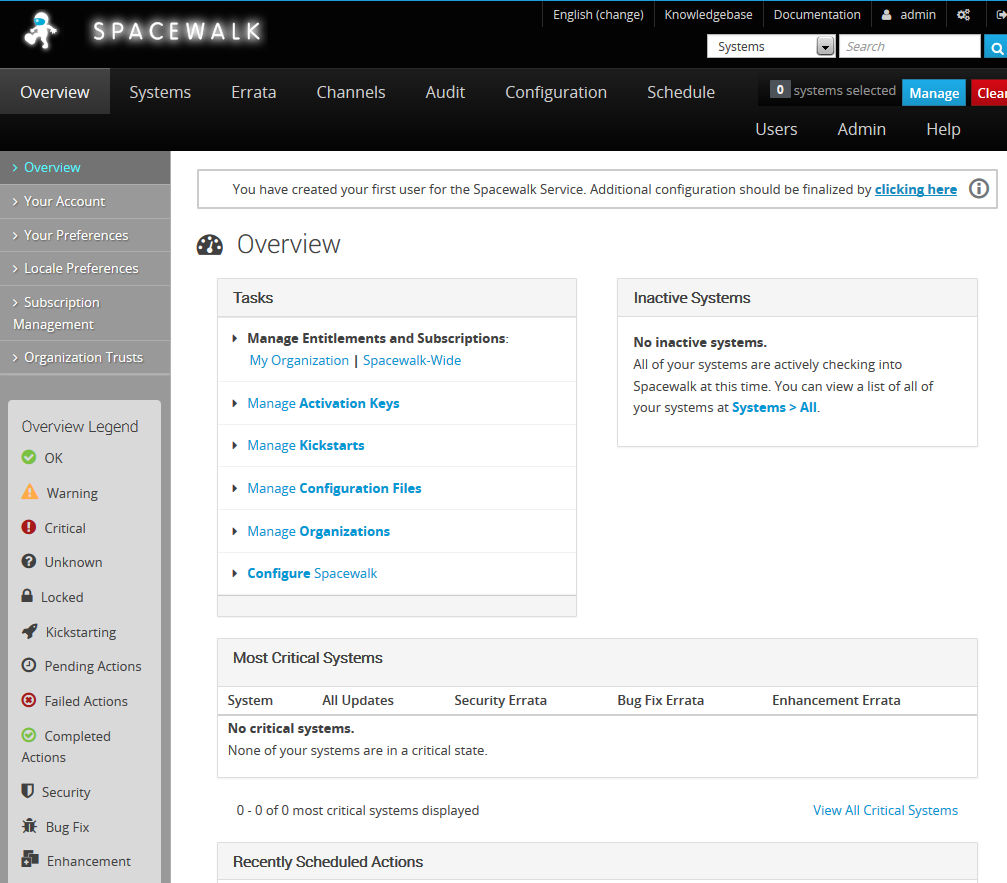Click red Critical exclamation legend icon
This screenshot has height=883, width=1007.
[x=29, y=527]
